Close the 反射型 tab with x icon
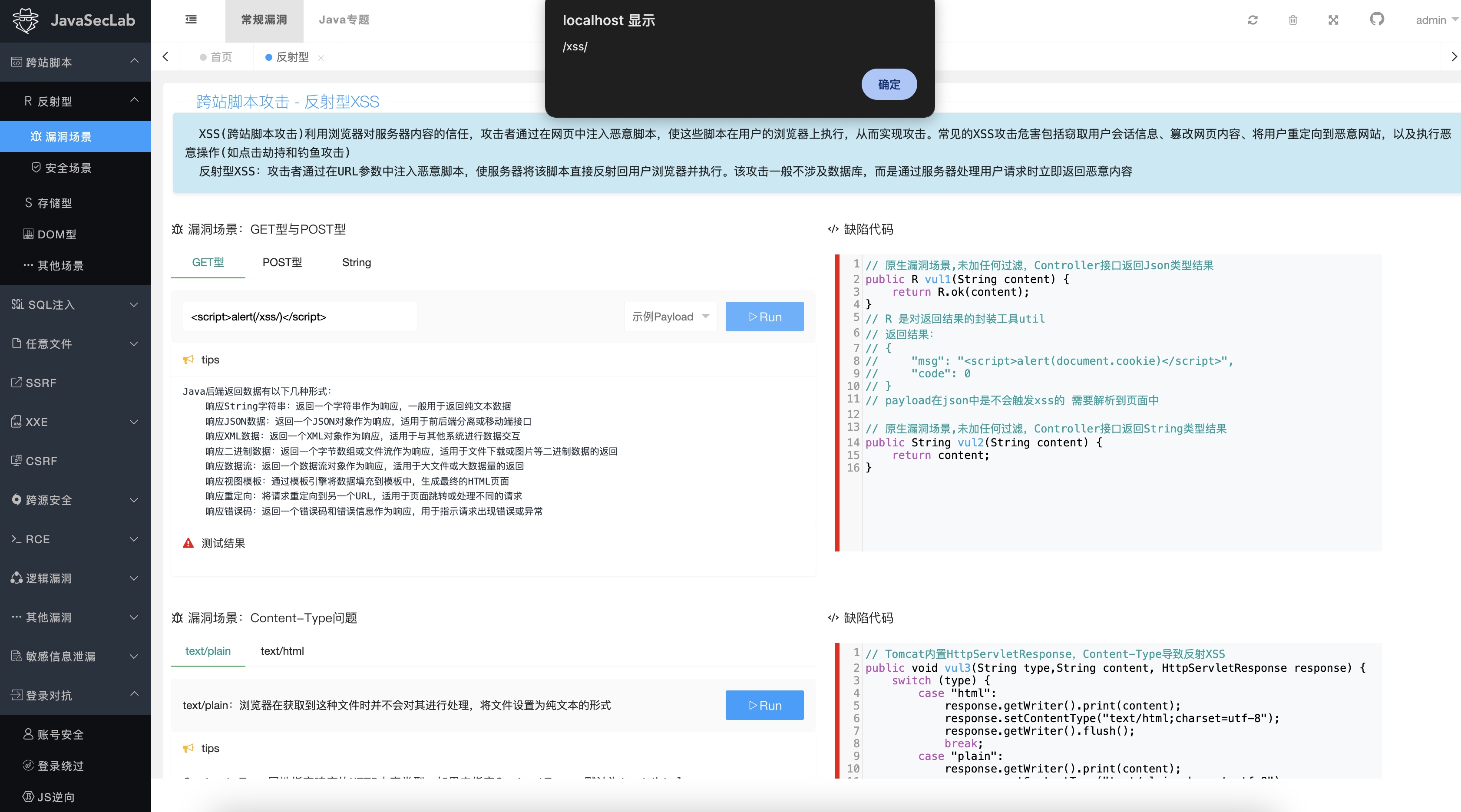This screenshot has width=1461, height=812. click(x=321, y=57)
